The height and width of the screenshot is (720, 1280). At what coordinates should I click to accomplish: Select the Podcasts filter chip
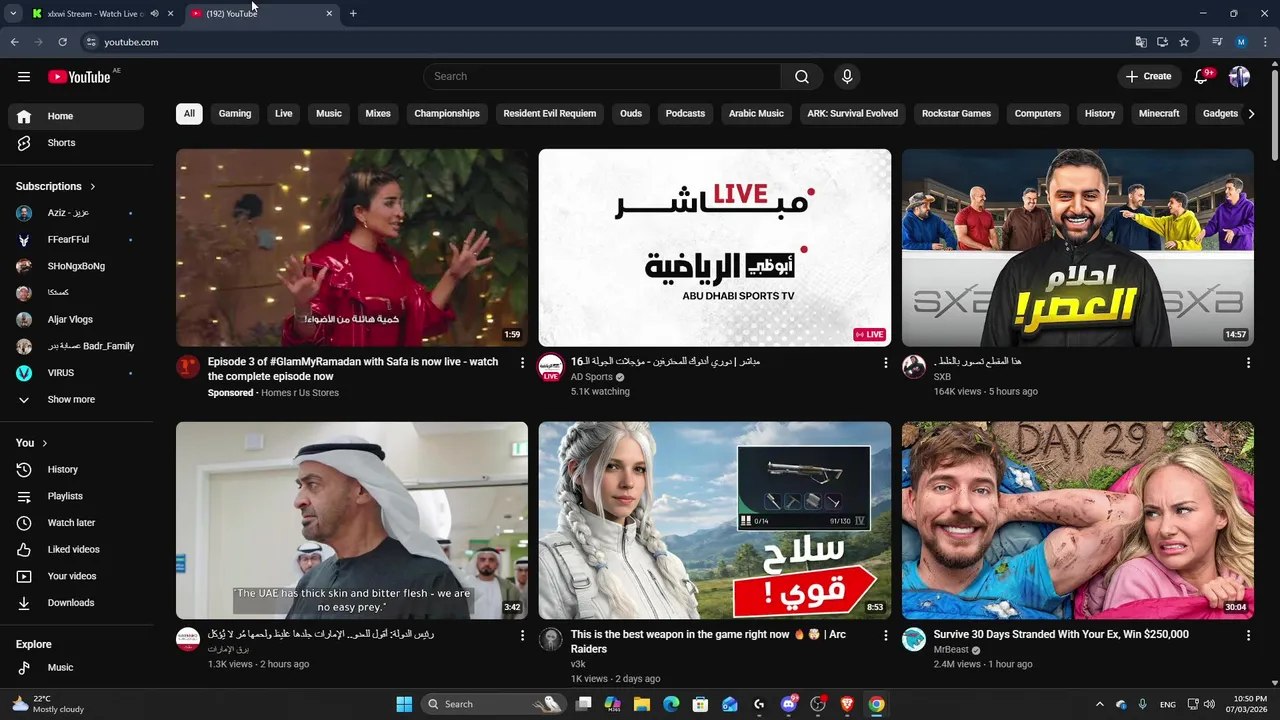point(685,114)
